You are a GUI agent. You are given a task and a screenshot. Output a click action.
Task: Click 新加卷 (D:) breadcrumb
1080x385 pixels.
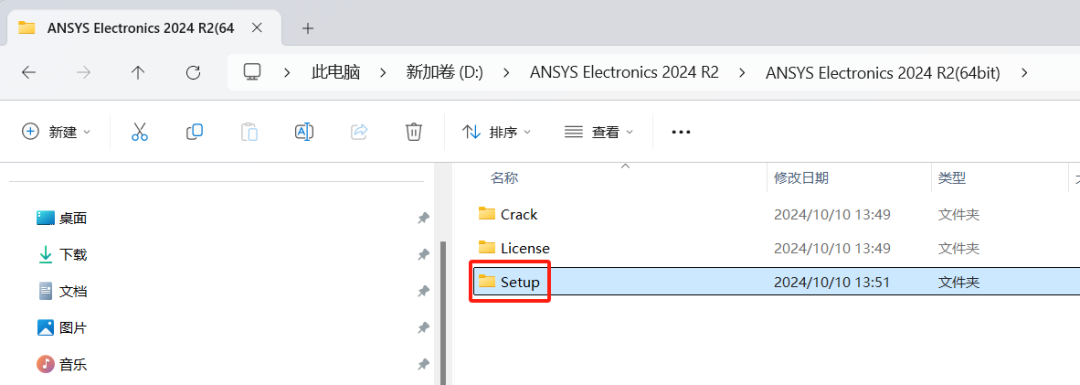coord(445,72)
